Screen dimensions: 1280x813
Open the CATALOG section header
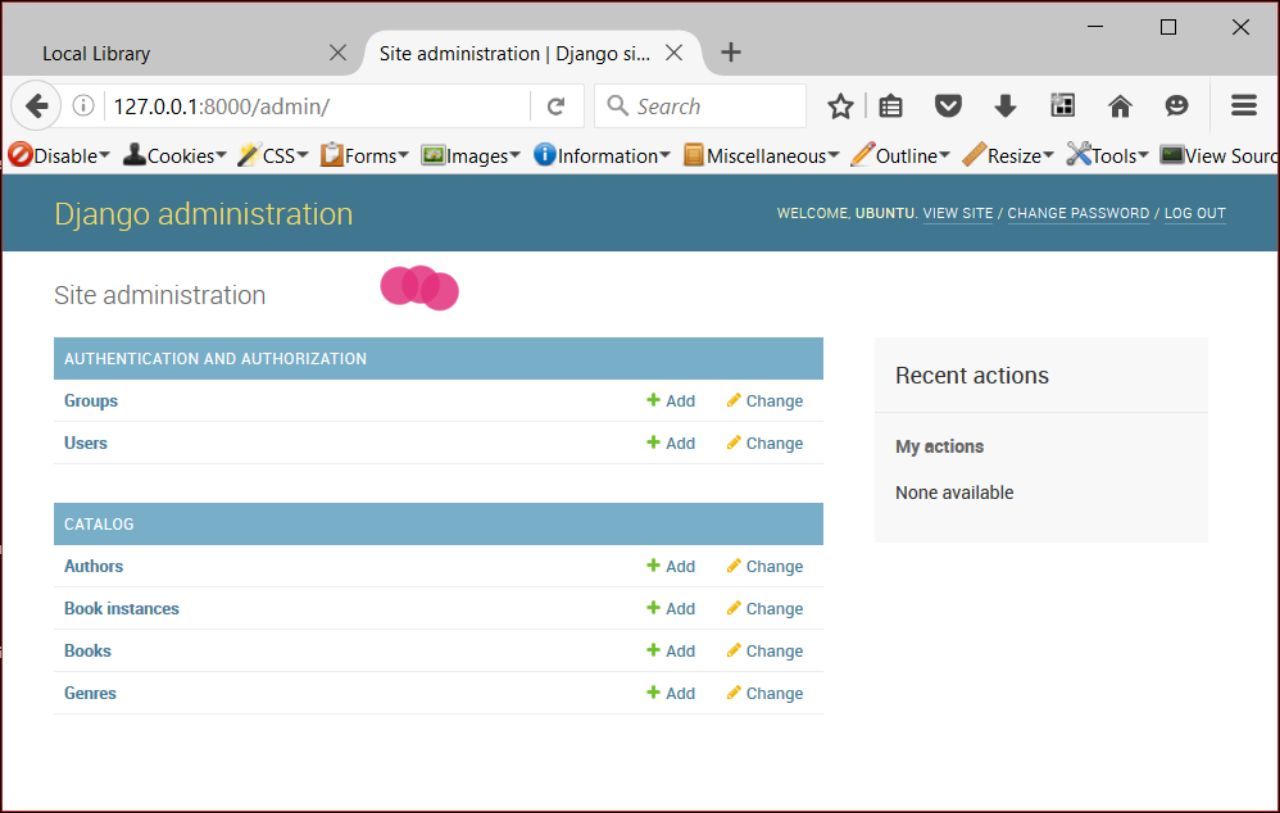coord(99,524)
